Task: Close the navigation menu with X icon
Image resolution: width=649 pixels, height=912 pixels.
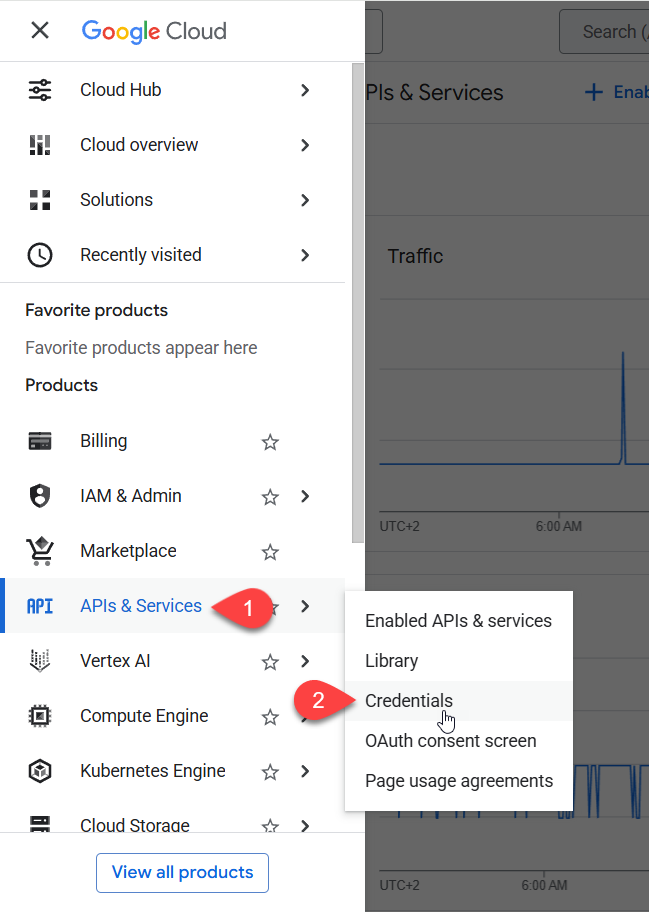Action: [40, 30]
